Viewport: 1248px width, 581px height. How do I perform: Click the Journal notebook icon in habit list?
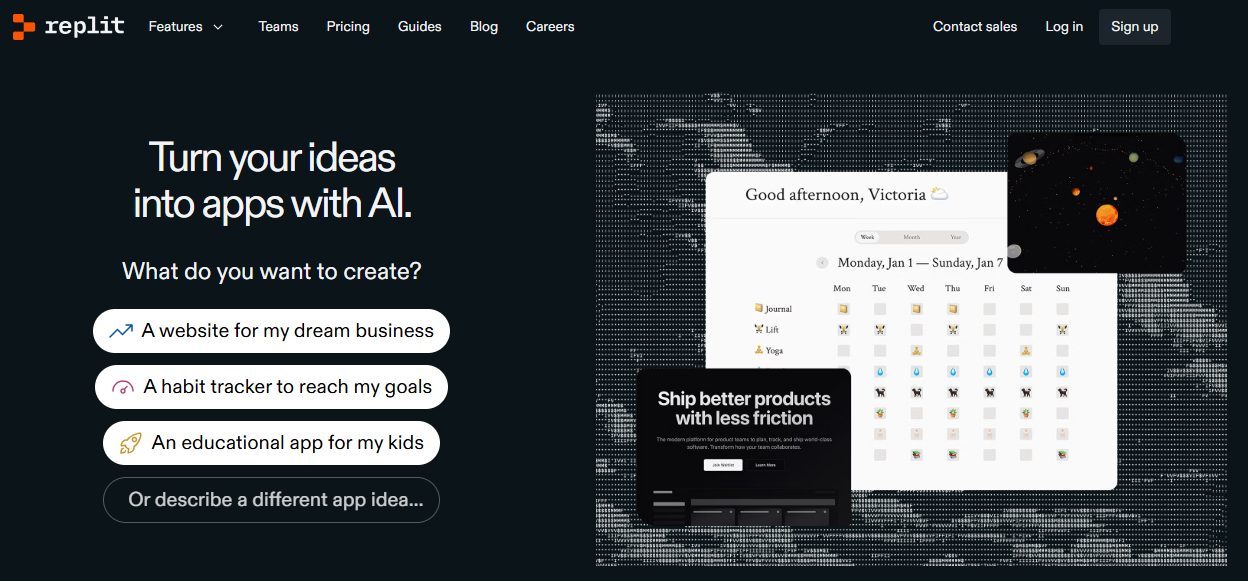759,309
